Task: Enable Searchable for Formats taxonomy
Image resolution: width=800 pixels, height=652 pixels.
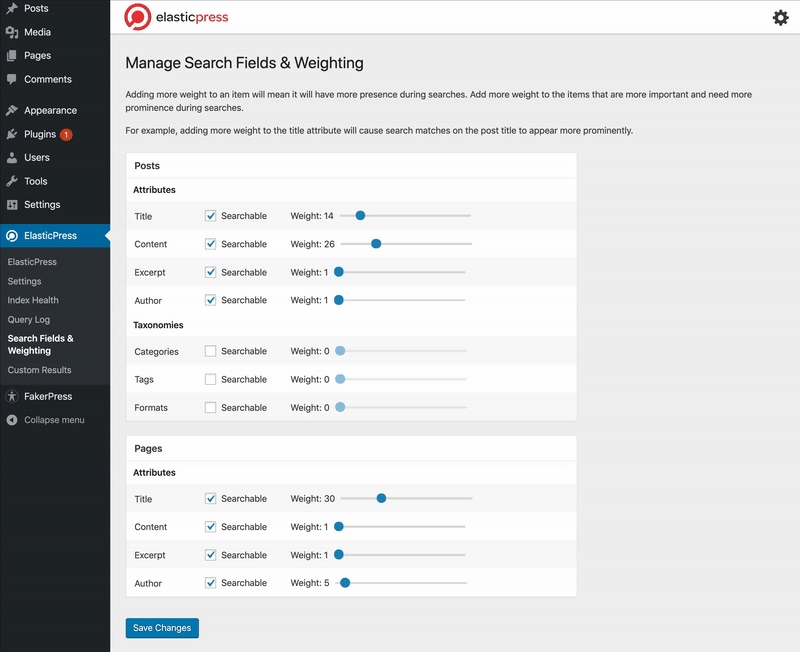Action: [x=210, y=408]
